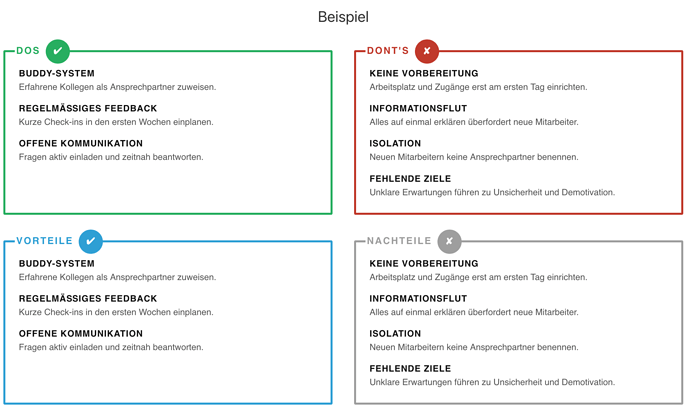This screenshot has width=690, height=409.
Task: Click FEHLENDE ZIELE heading in the NACHTEILE box
Action: (x=410, y=368)
